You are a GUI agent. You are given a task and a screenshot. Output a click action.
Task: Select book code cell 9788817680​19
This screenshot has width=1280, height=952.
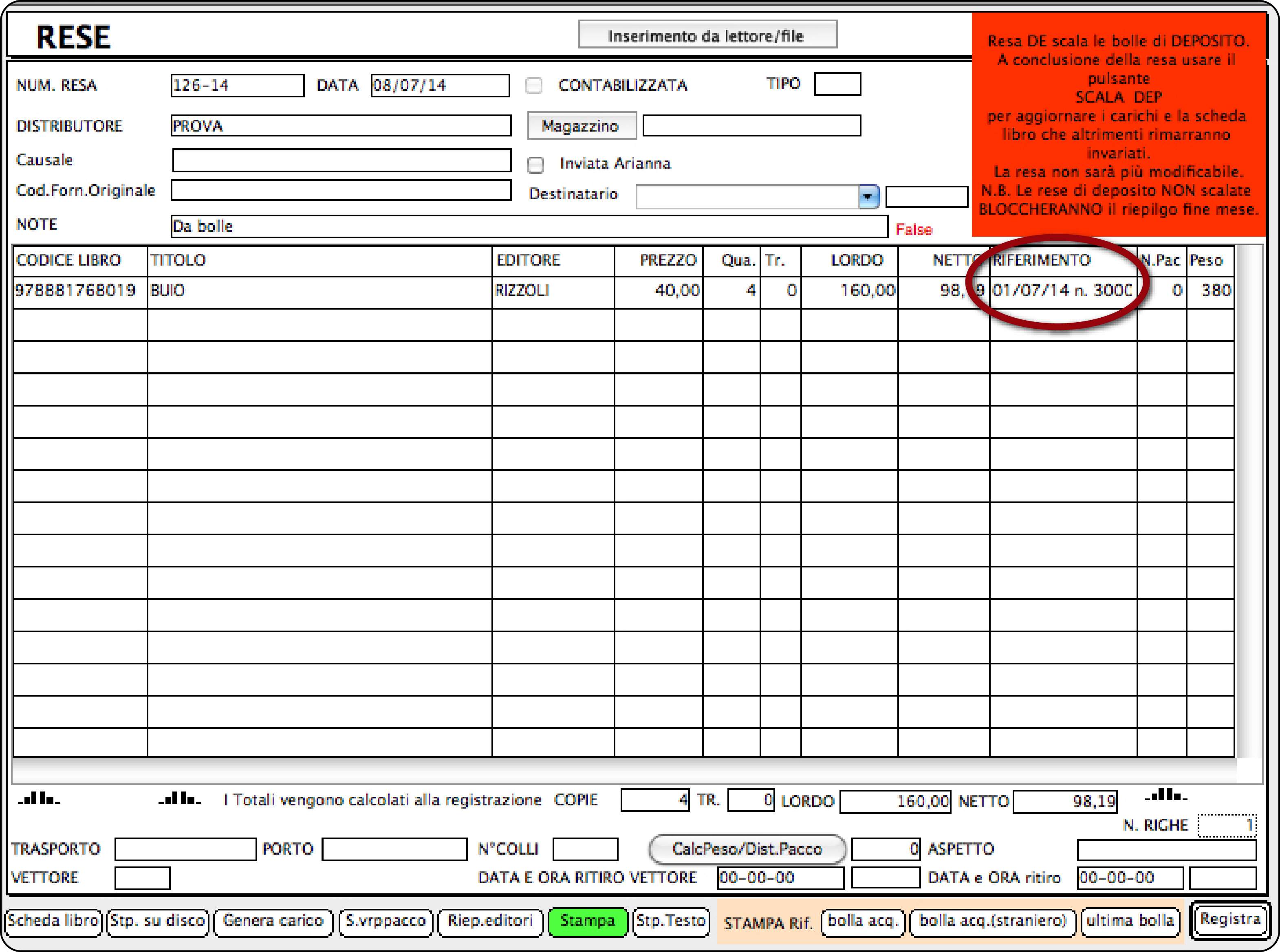[x=80, y=292]
